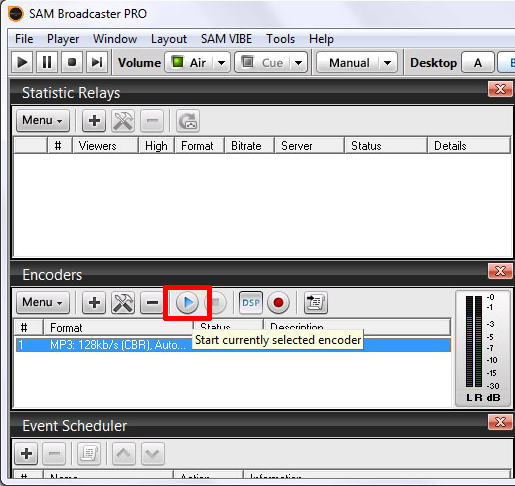Start the currently selected encoder

pyautogui.click(x=187, y=302)
